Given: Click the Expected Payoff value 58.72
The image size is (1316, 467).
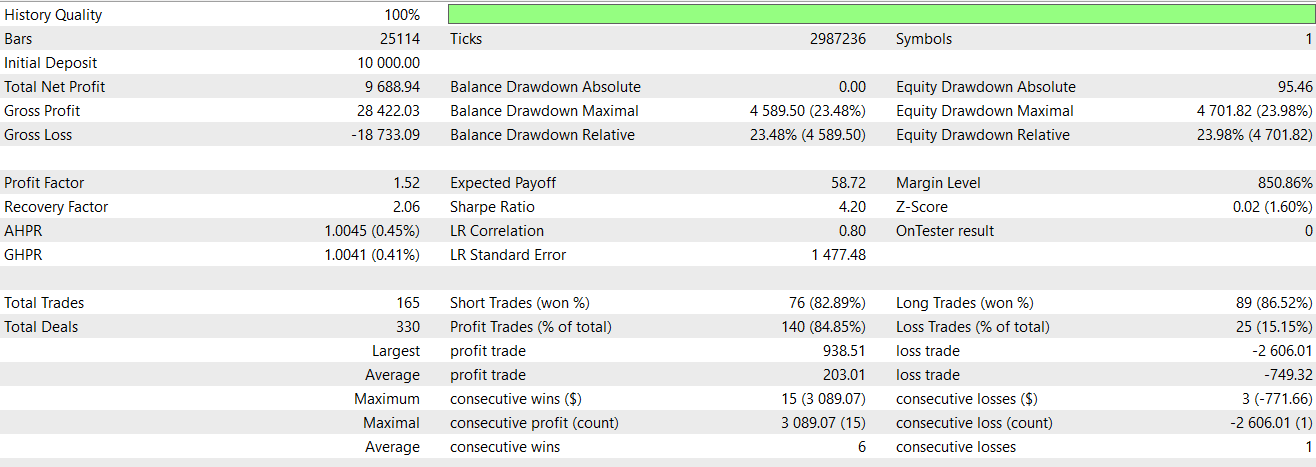Looking at the screenshot, I should pos(848,183).
